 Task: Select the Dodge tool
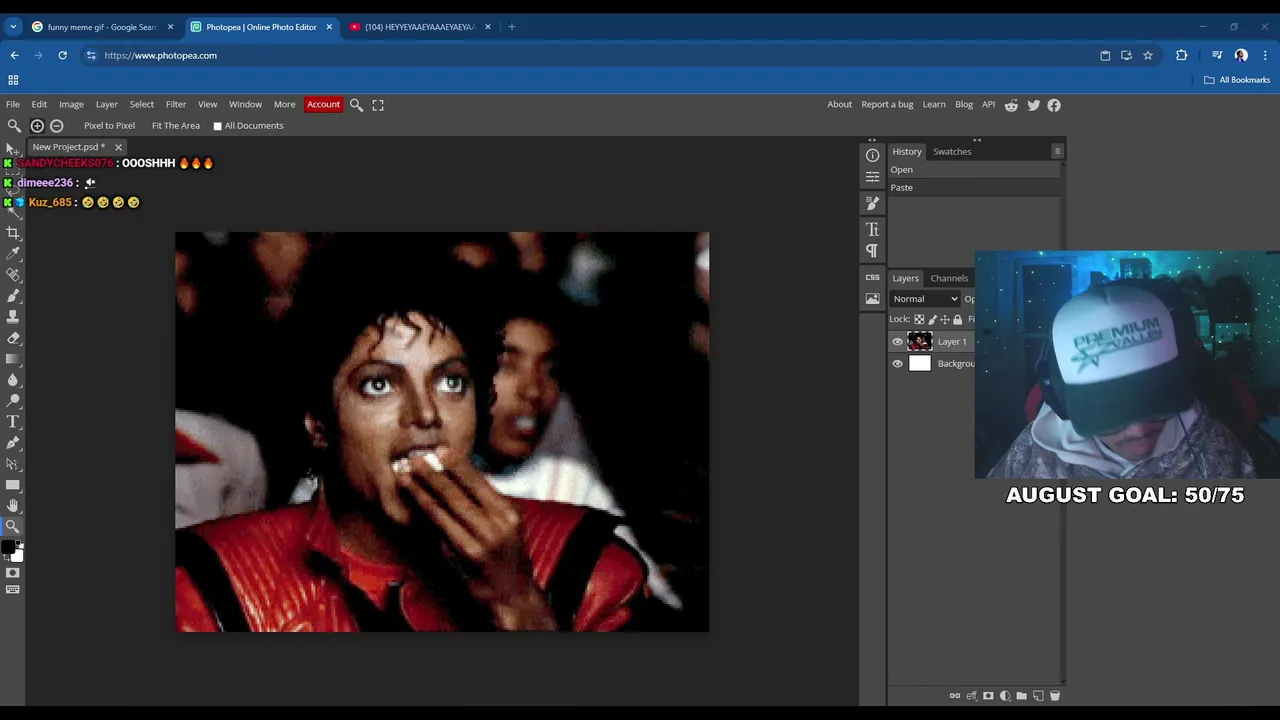tap(13, 401)
